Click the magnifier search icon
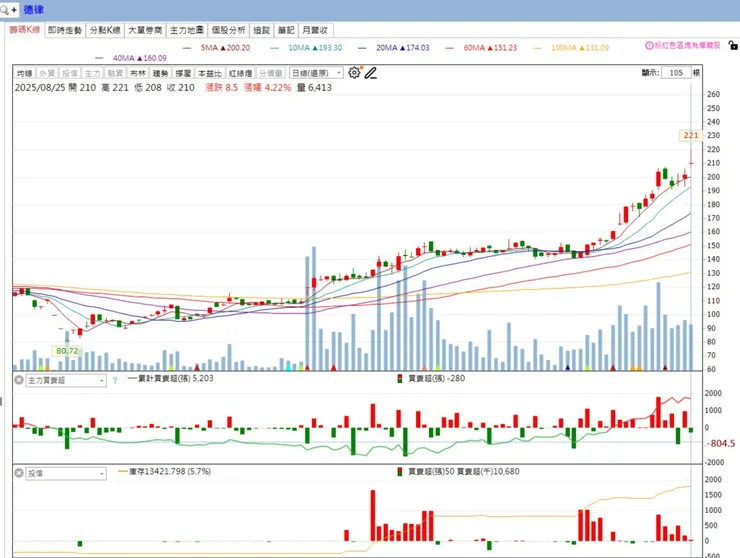 point(4,9)
